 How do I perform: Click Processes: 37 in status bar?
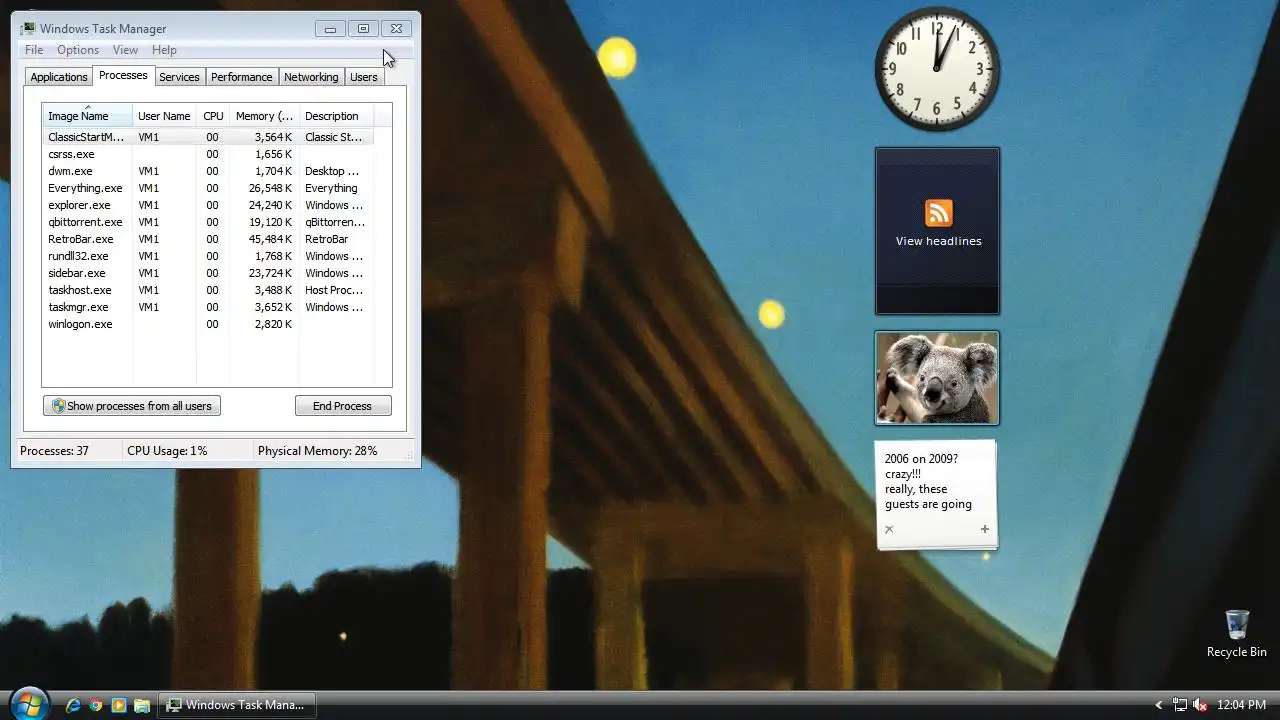click(x=54, y=451)
